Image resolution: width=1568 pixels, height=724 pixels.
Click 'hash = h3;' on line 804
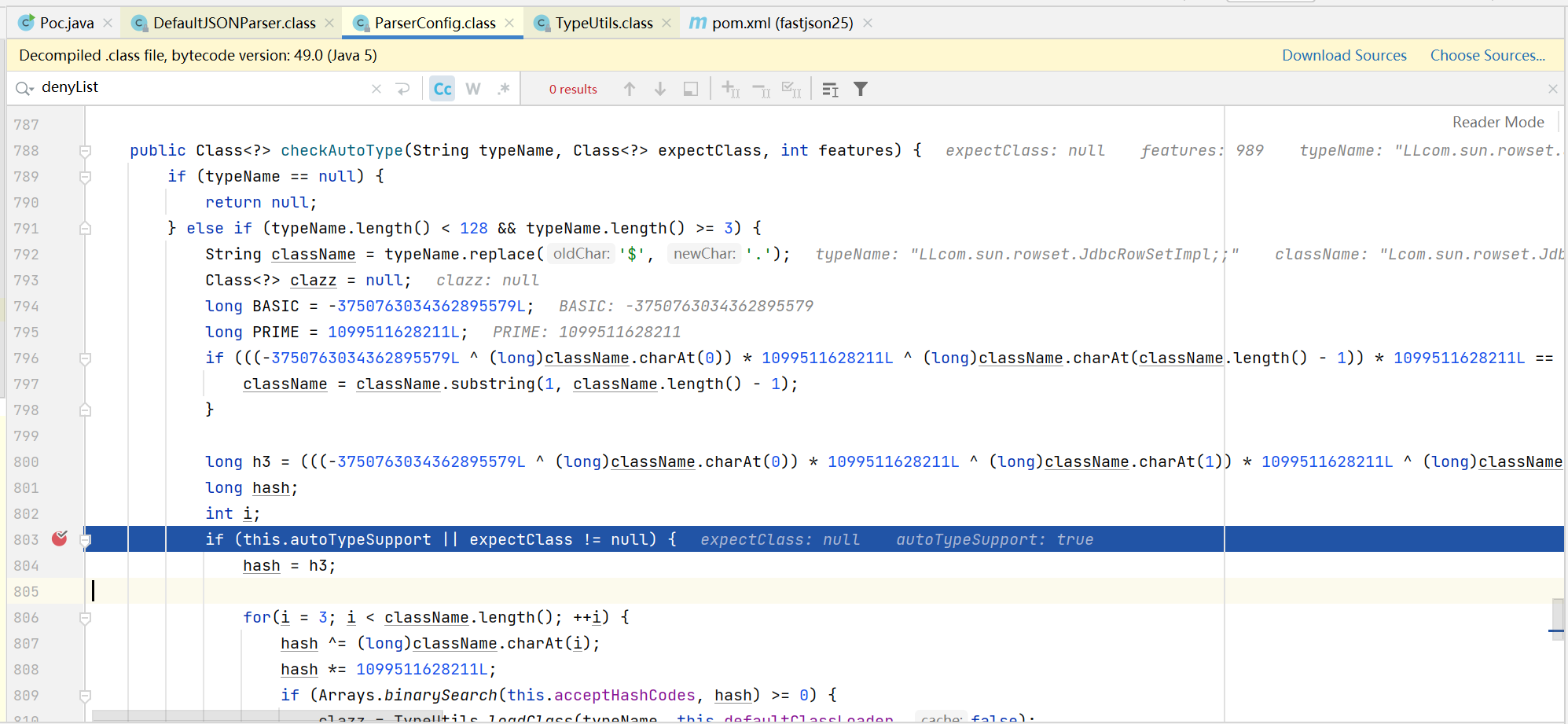[x=289, y=565]
